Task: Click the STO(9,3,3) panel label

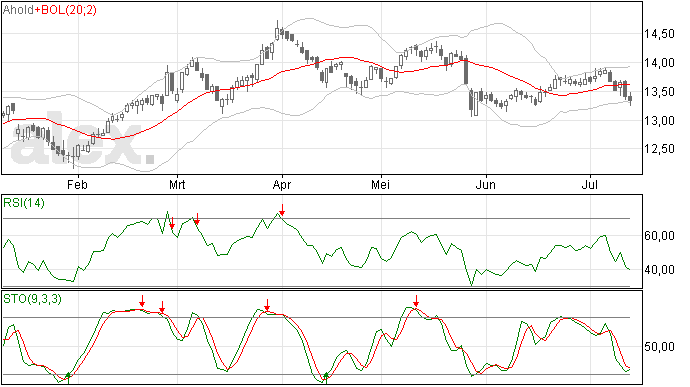Action: (33, 299)
